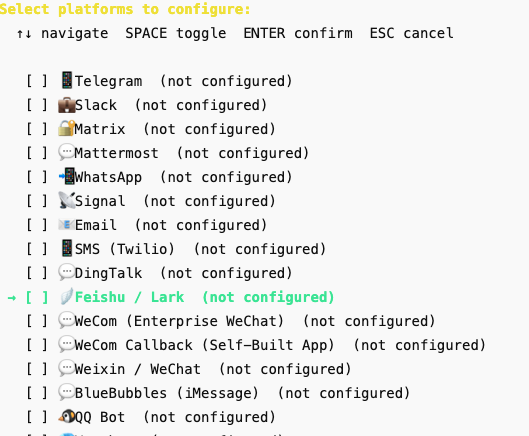Select the Weixin / WeChat entry
529x436 pixels.
pyautogui.click(x=189, y=369)
